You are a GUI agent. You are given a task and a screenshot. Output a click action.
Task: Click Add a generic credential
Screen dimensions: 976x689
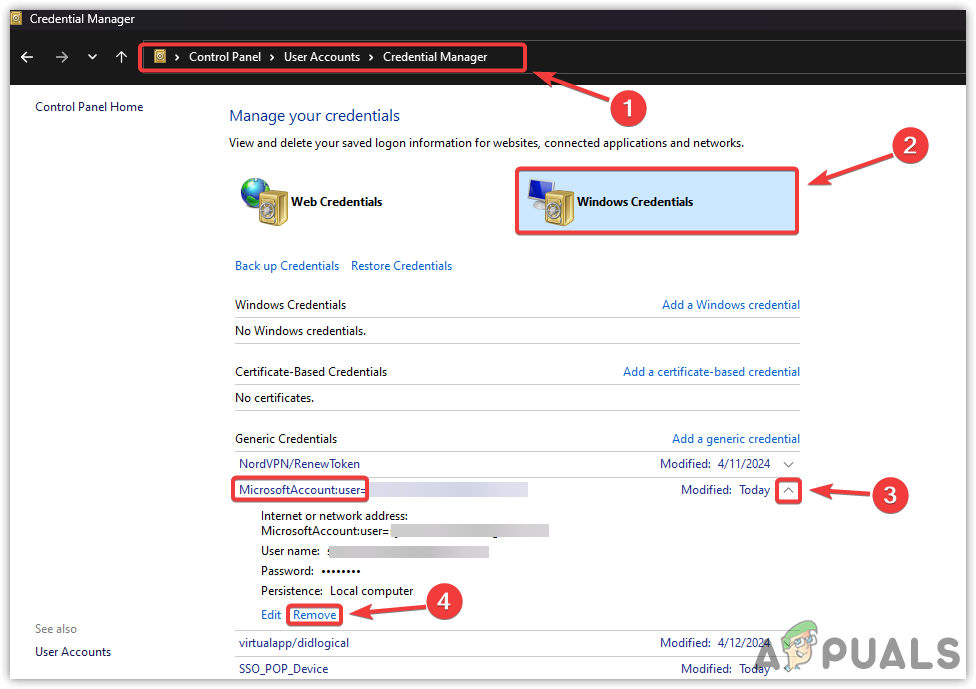tap(736, 439)
